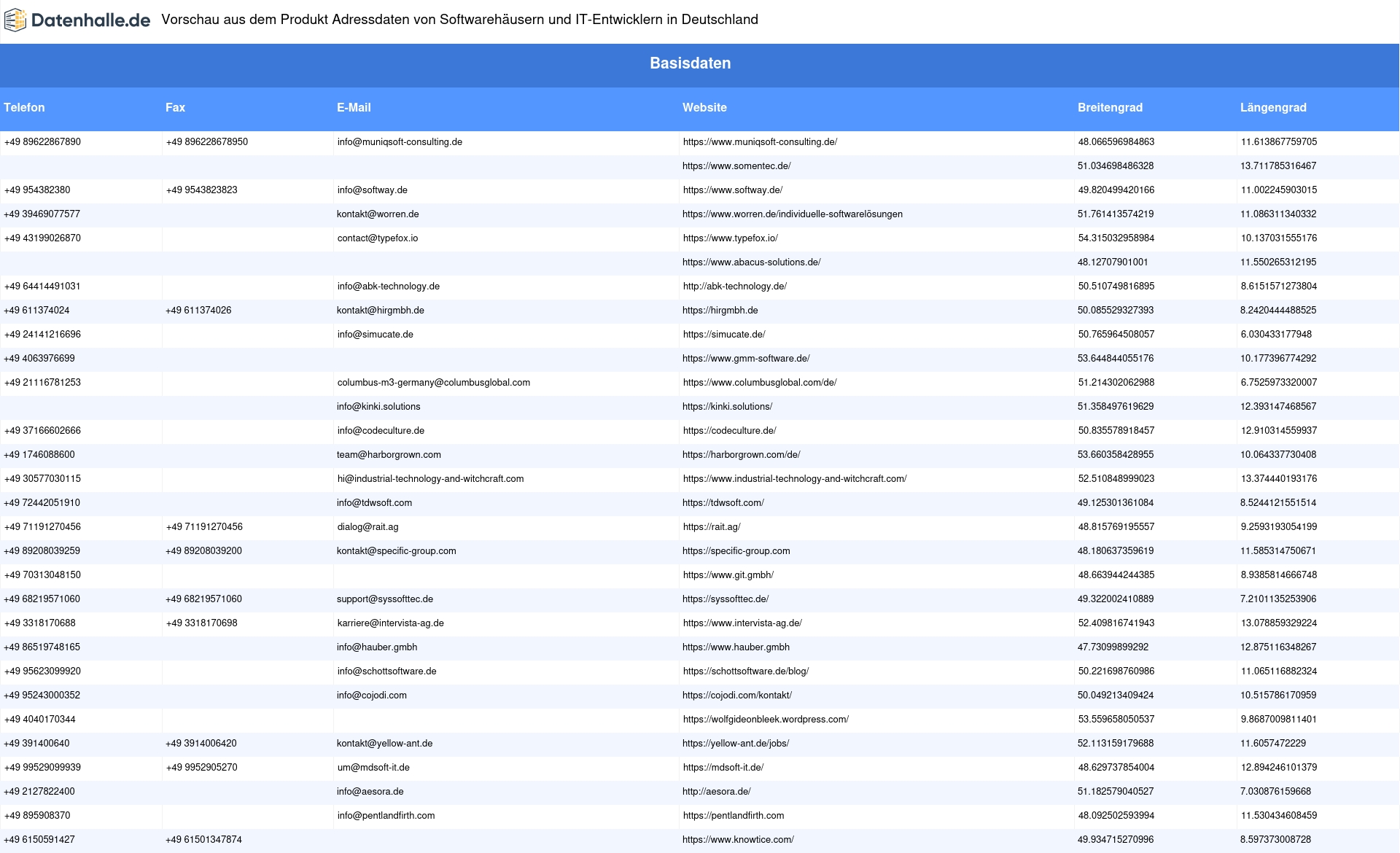Image resolution: width=1400 pixels, height=853 pixels.
Task: Open the schottsoftware.de/blog website link
Action: [x=746, y=671]
